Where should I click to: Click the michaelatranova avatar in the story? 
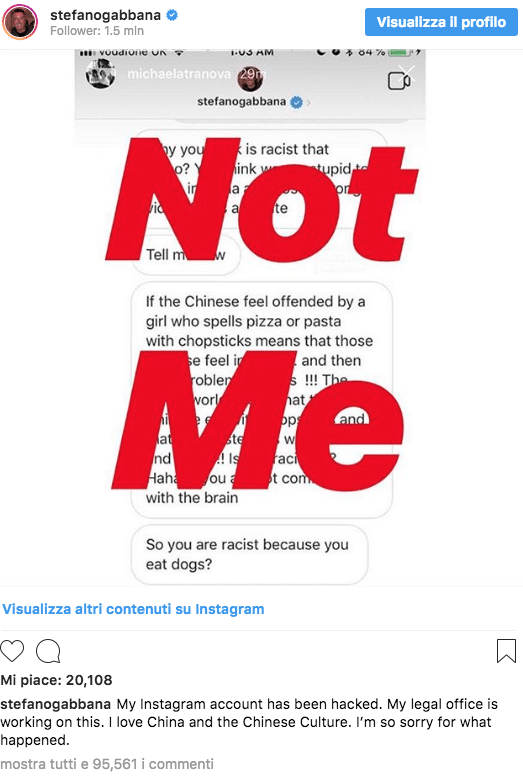pos(101,73)
